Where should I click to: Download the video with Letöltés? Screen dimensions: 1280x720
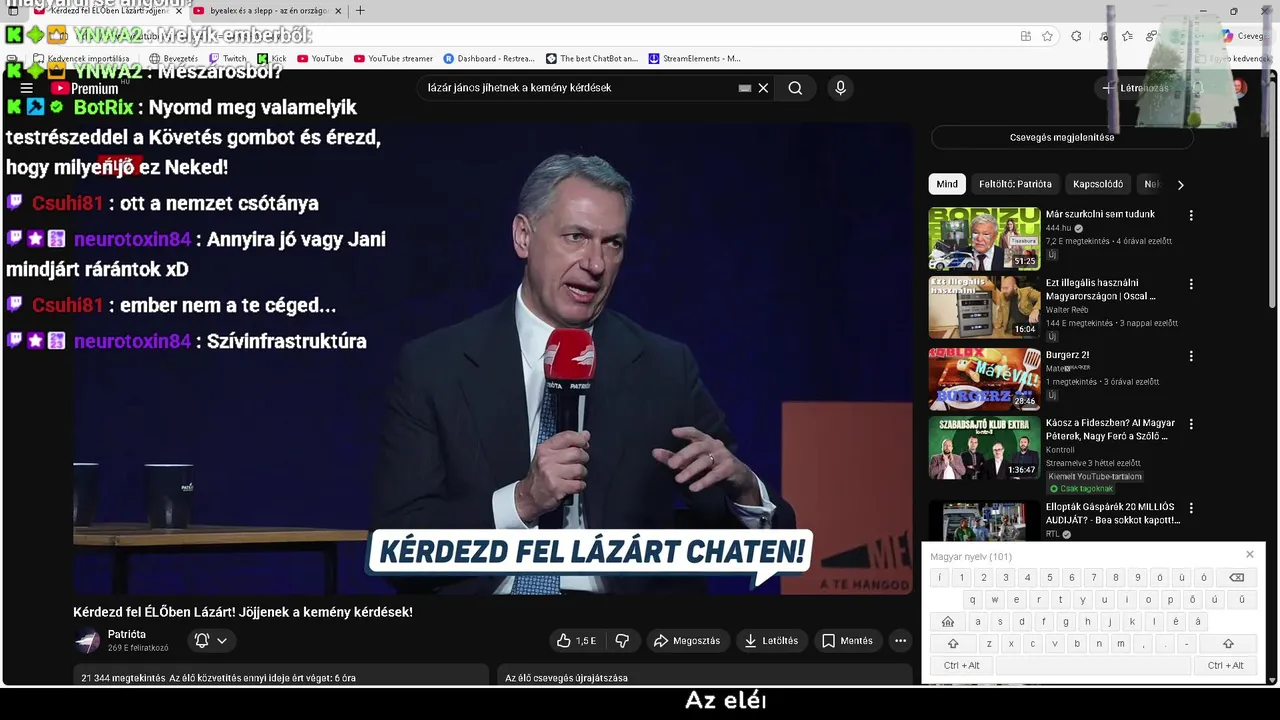[771, 641]
